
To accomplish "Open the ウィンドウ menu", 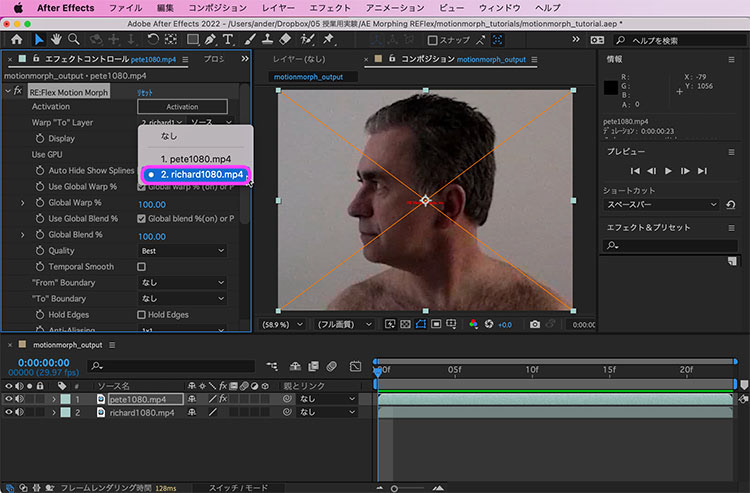I will pos(500,8).
